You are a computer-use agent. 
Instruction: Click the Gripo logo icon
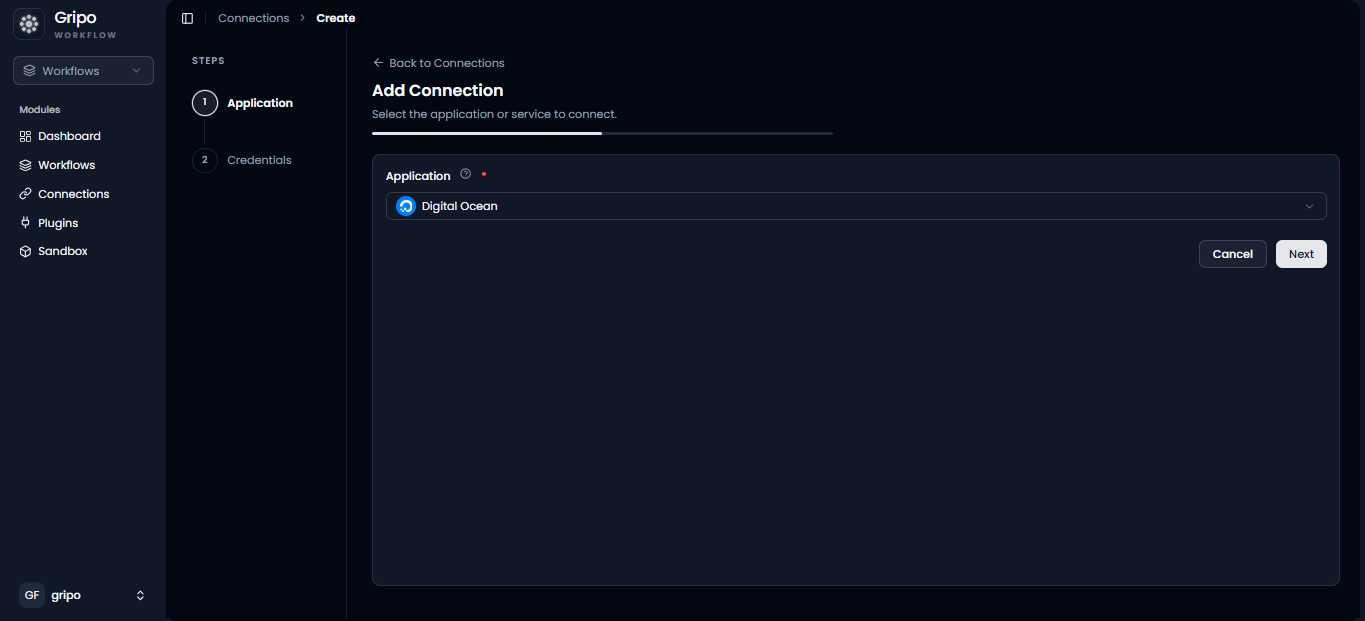(x=29, y=24)
